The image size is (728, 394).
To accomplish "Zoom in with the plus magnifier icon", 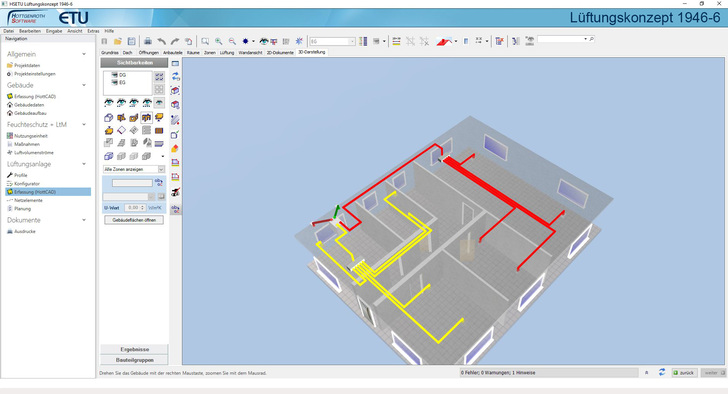I will [218, 41].
